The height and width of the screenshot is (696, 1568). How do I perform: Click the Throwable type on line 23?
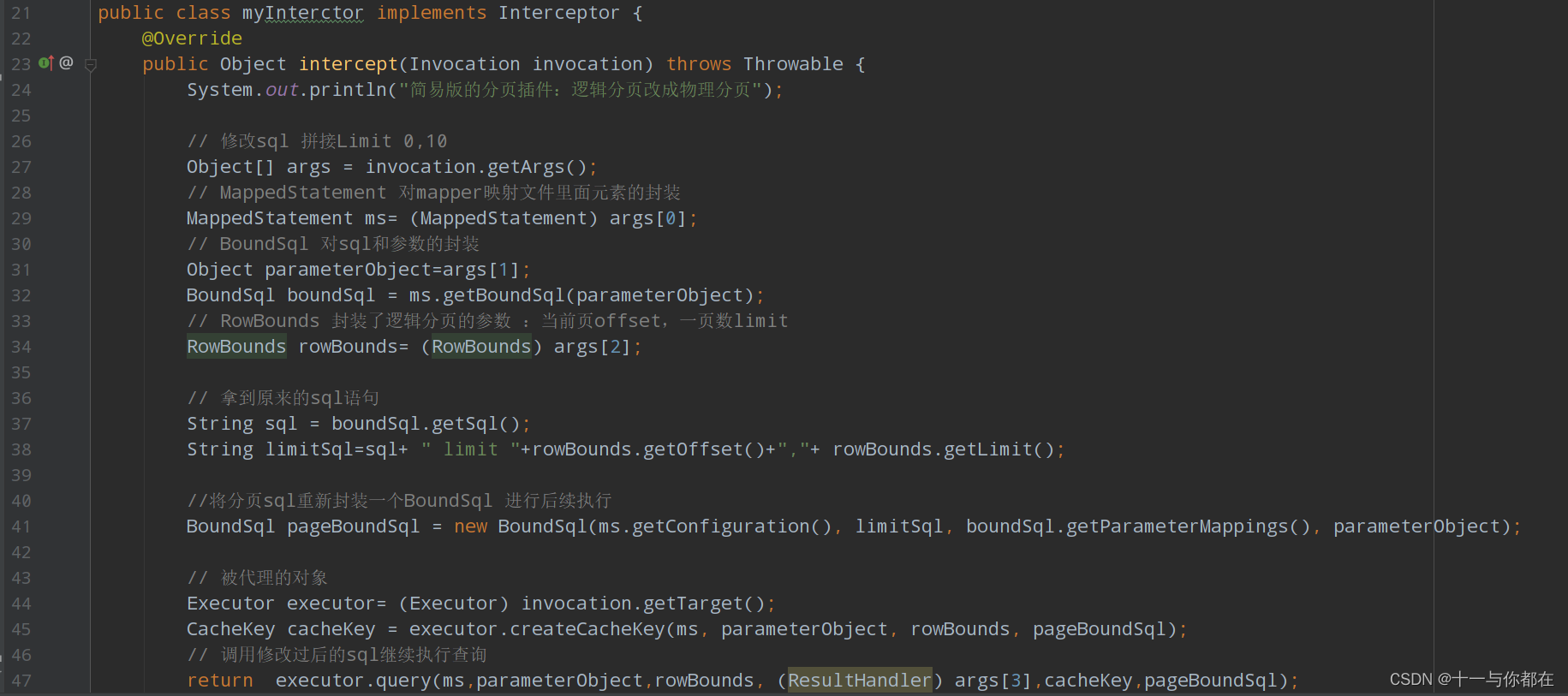793,64
